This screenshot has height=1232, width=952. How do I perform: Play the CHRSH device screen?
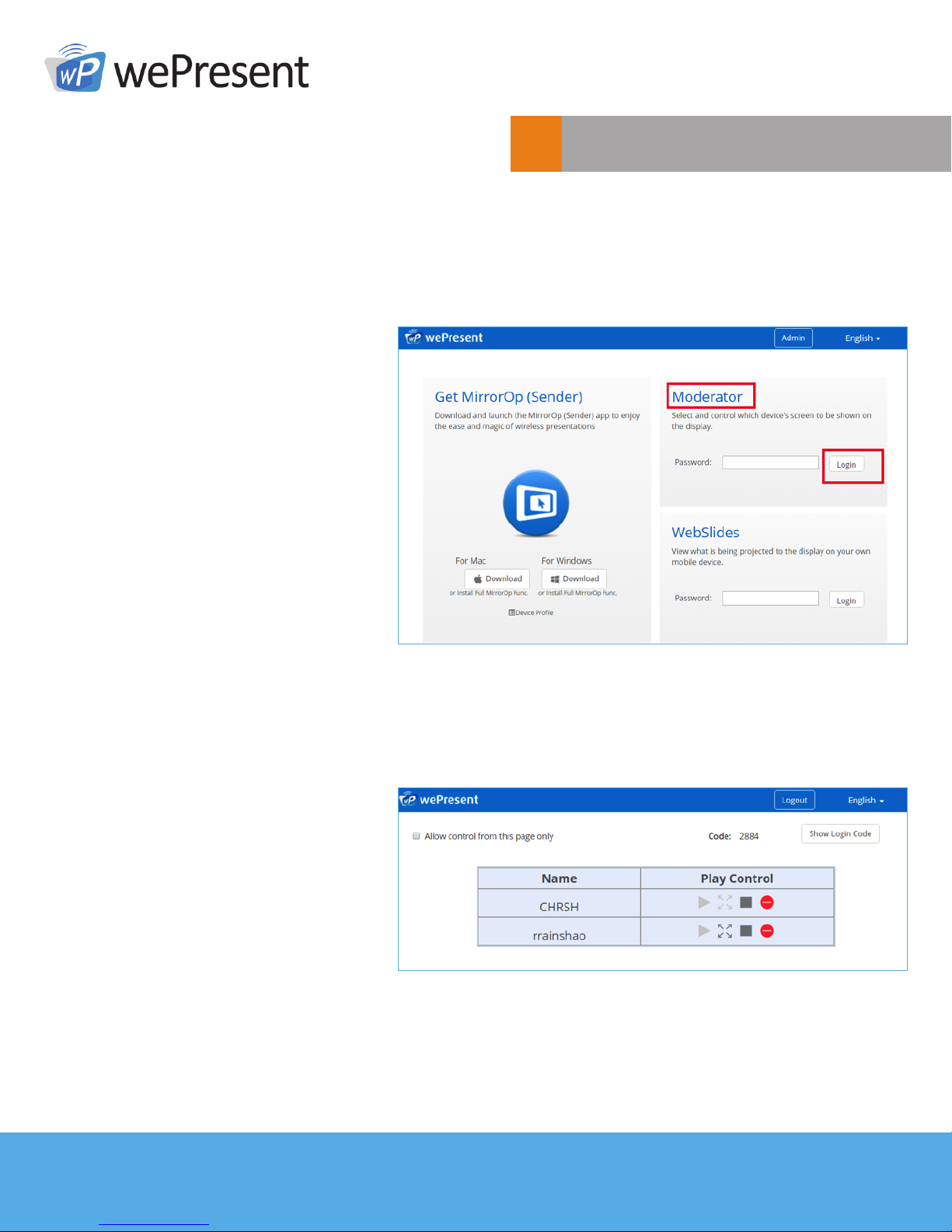(704, 902)
